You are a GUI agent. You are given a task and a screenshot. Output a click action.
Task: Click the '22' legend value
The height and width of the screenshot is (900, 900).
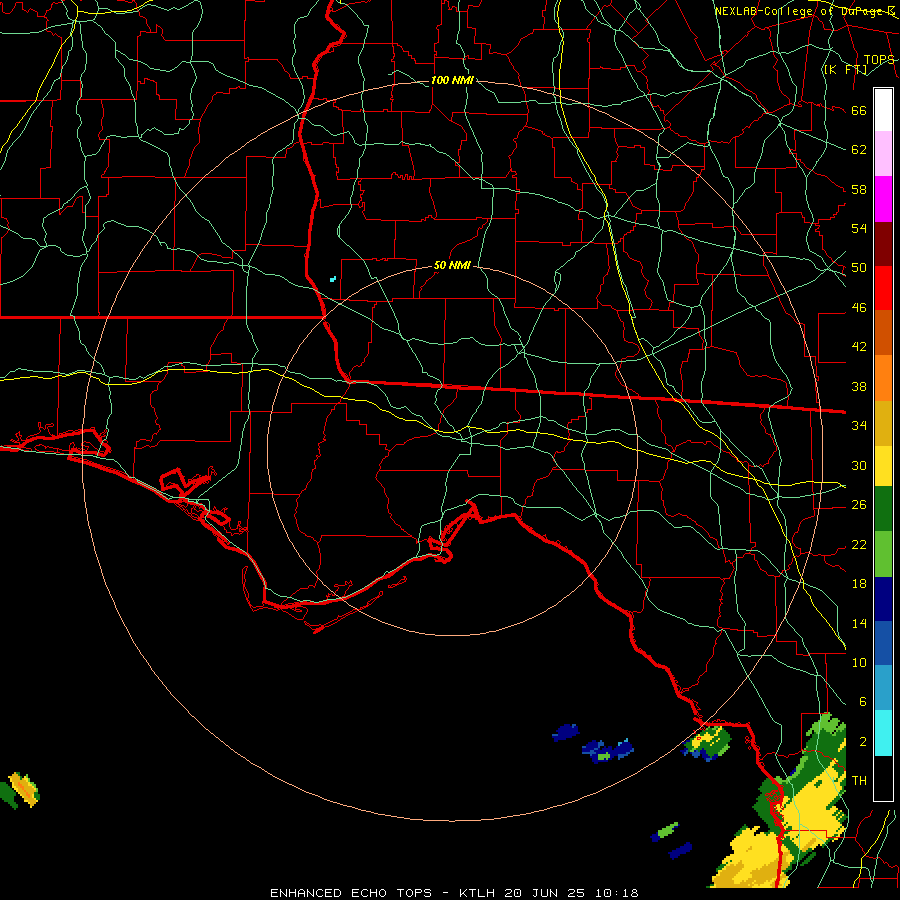click(x=859, y=544)
